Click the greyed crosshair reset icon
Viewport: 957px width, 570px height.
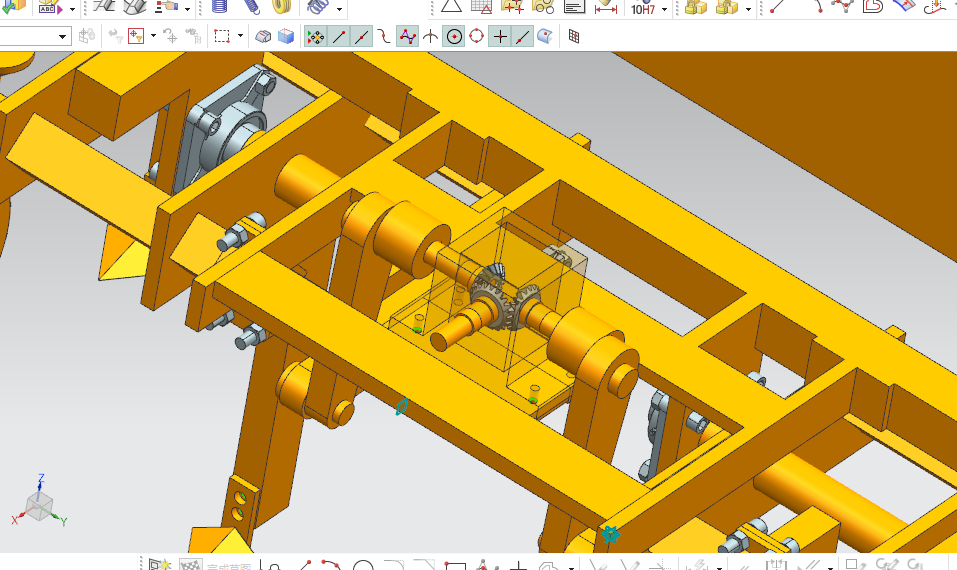pyautogui.click(x=170, y=37)
